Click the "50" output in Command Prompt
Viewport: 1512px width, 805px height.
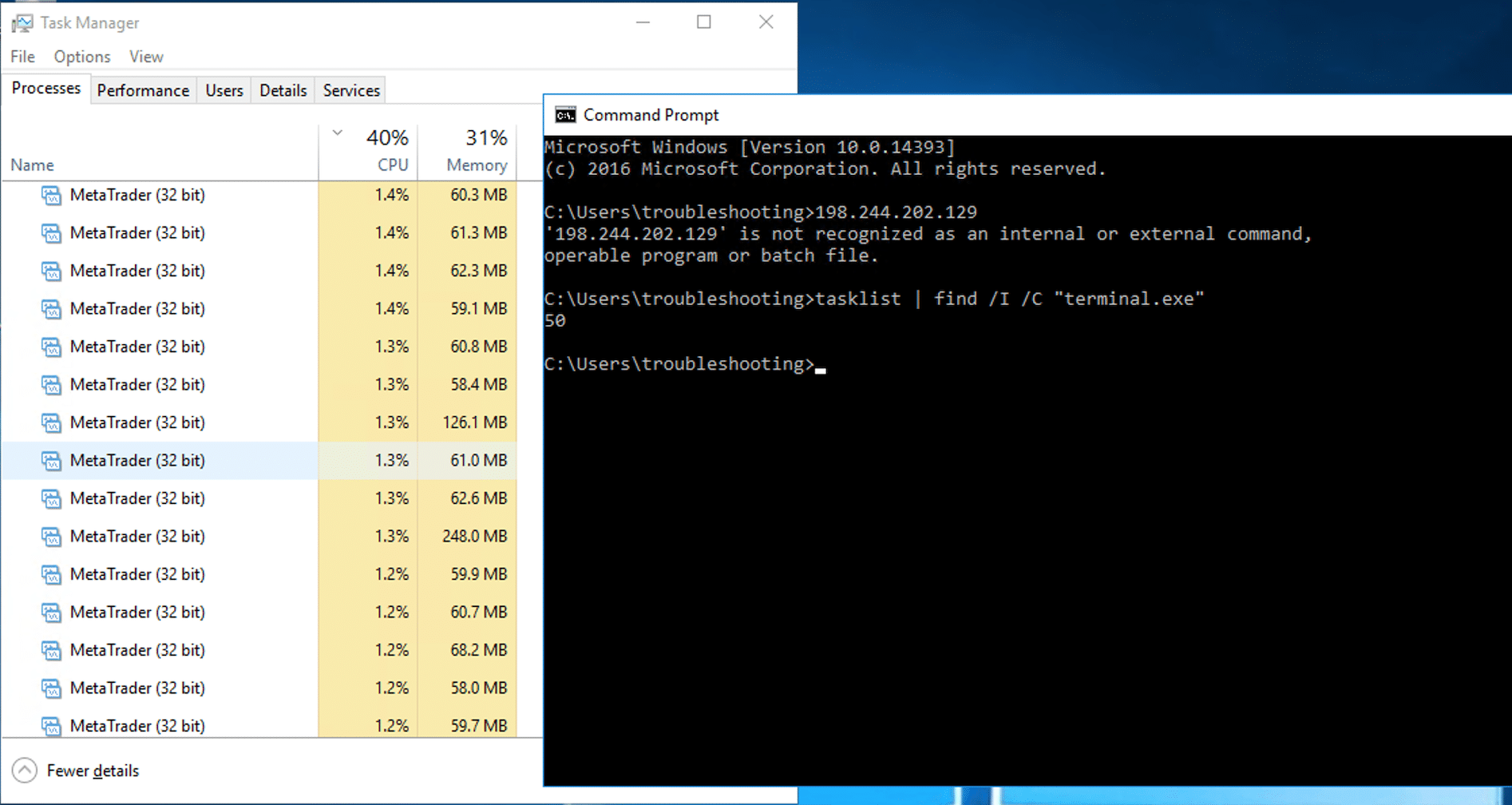click(x=555, y=320)
